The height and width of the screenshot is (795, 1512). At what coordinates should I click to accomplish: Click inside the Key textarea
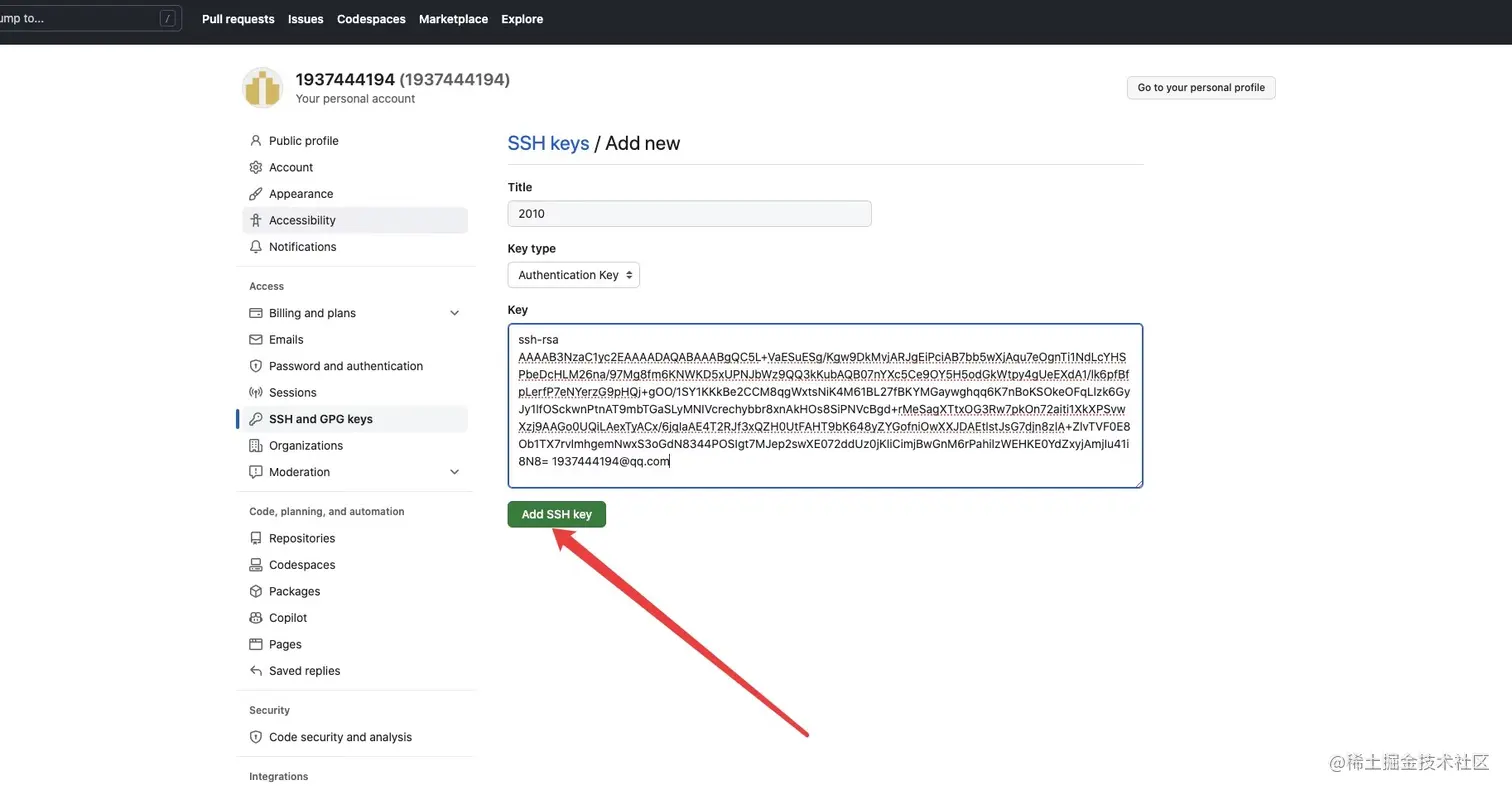825,405
